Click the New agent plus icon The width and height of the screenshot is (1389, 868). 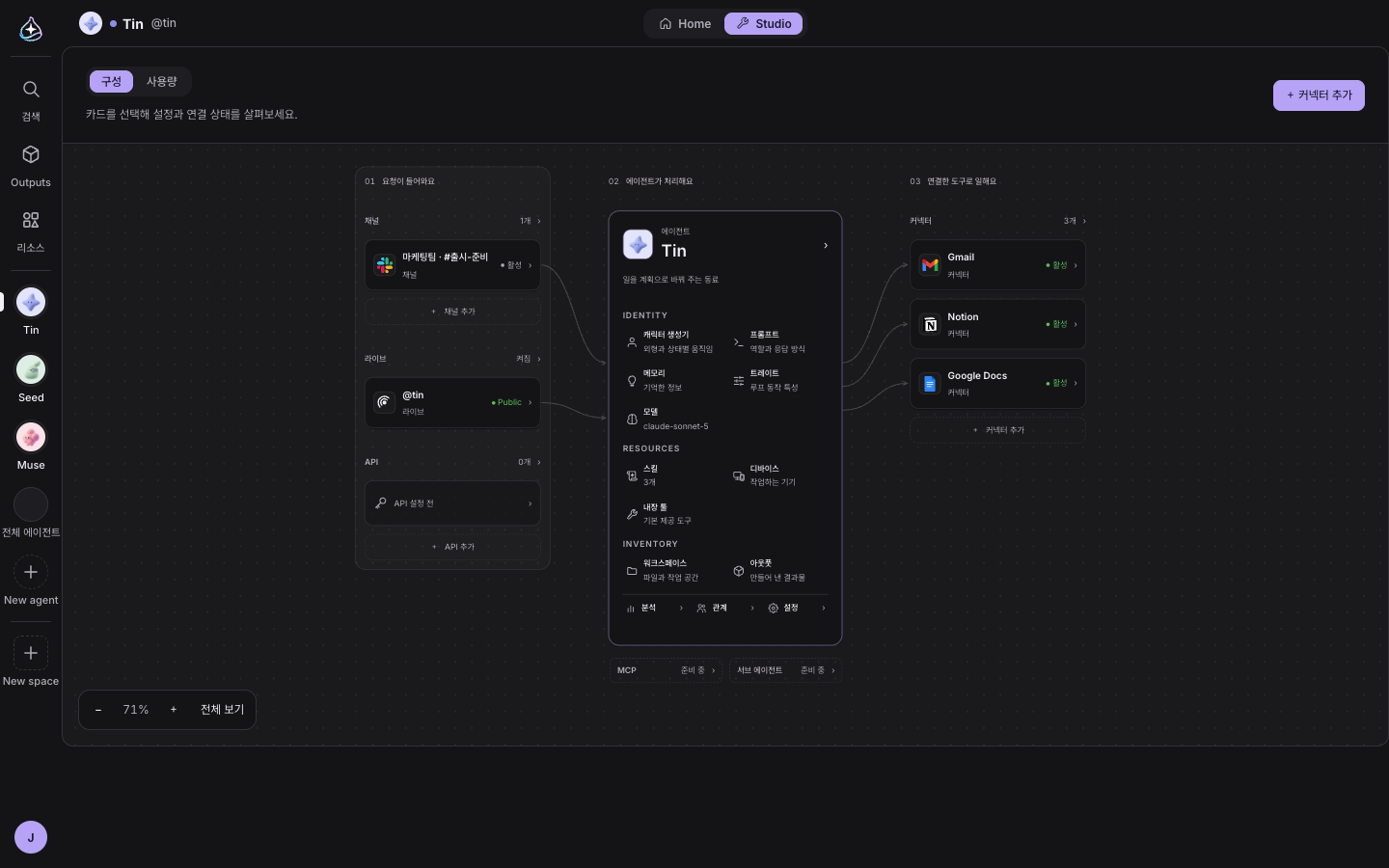point(31,572)
